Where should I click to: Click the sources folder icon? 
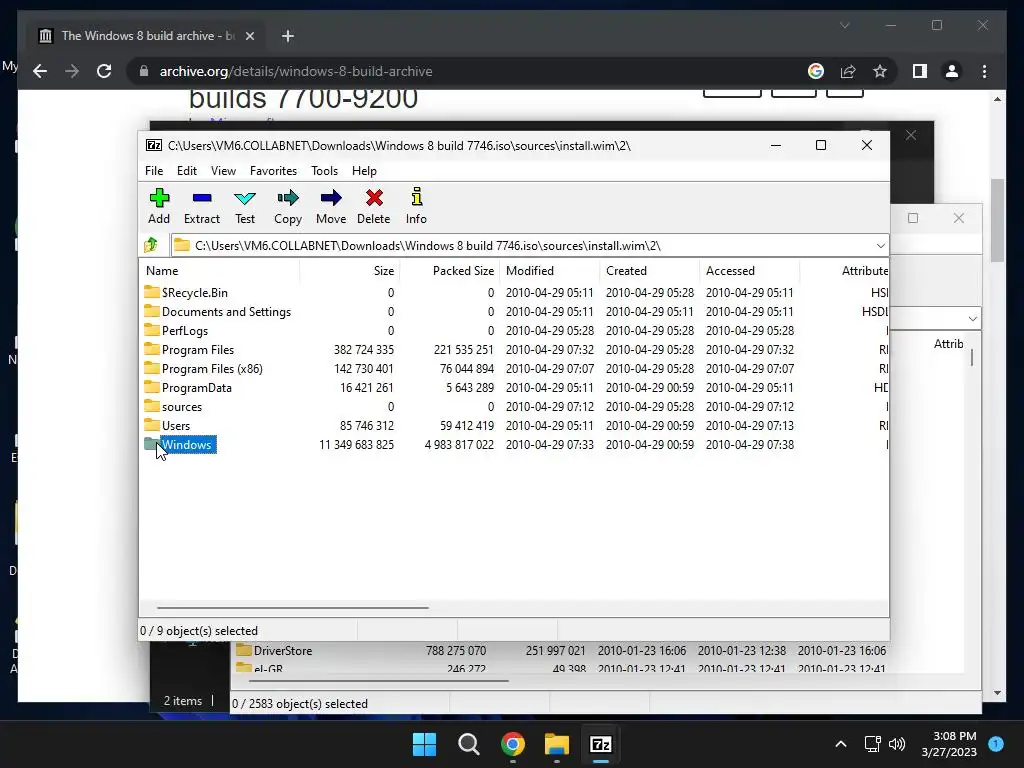[x=152, y=406]
